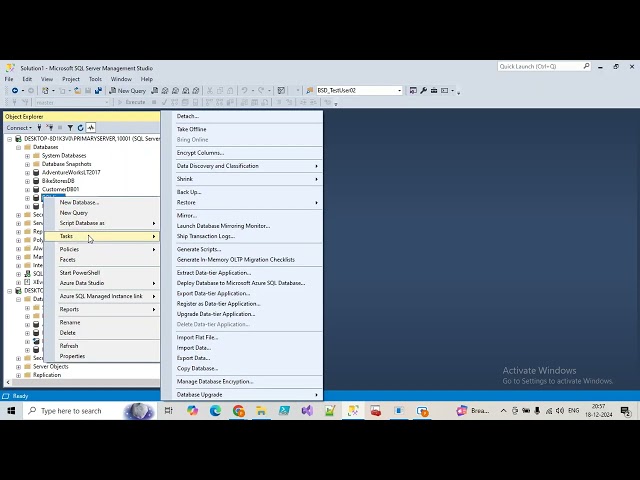Click the Disconnect icon in Object Explorer
This screenshot has width=640, height=480.
[50, 128]
